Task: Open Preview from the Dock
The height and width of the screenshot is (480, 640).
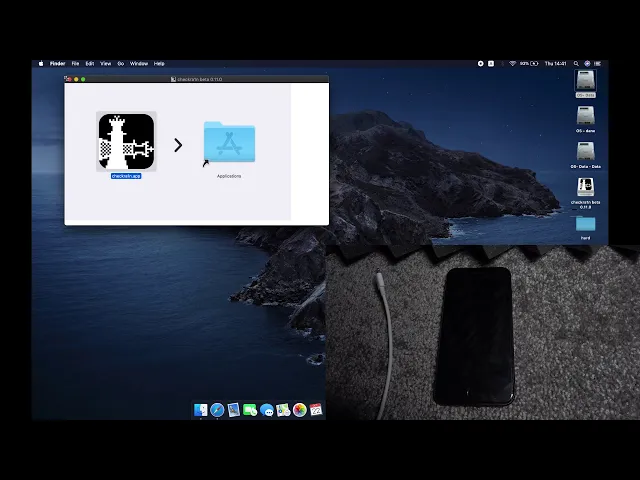Action: (233, 410)
